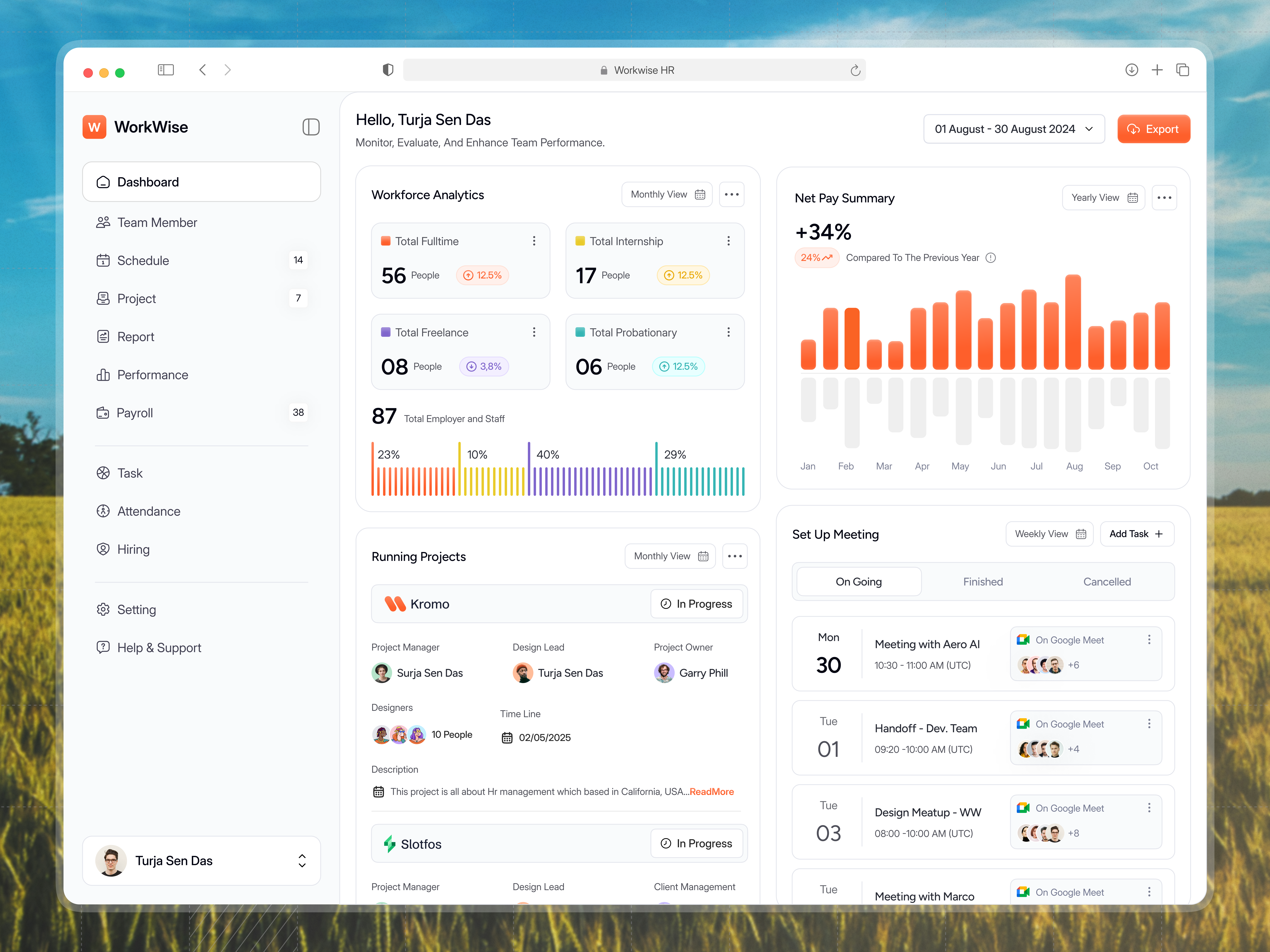This screenshot has width=1270, height=952.
Task: Select the Attendance icon
Action: [103, 511]
